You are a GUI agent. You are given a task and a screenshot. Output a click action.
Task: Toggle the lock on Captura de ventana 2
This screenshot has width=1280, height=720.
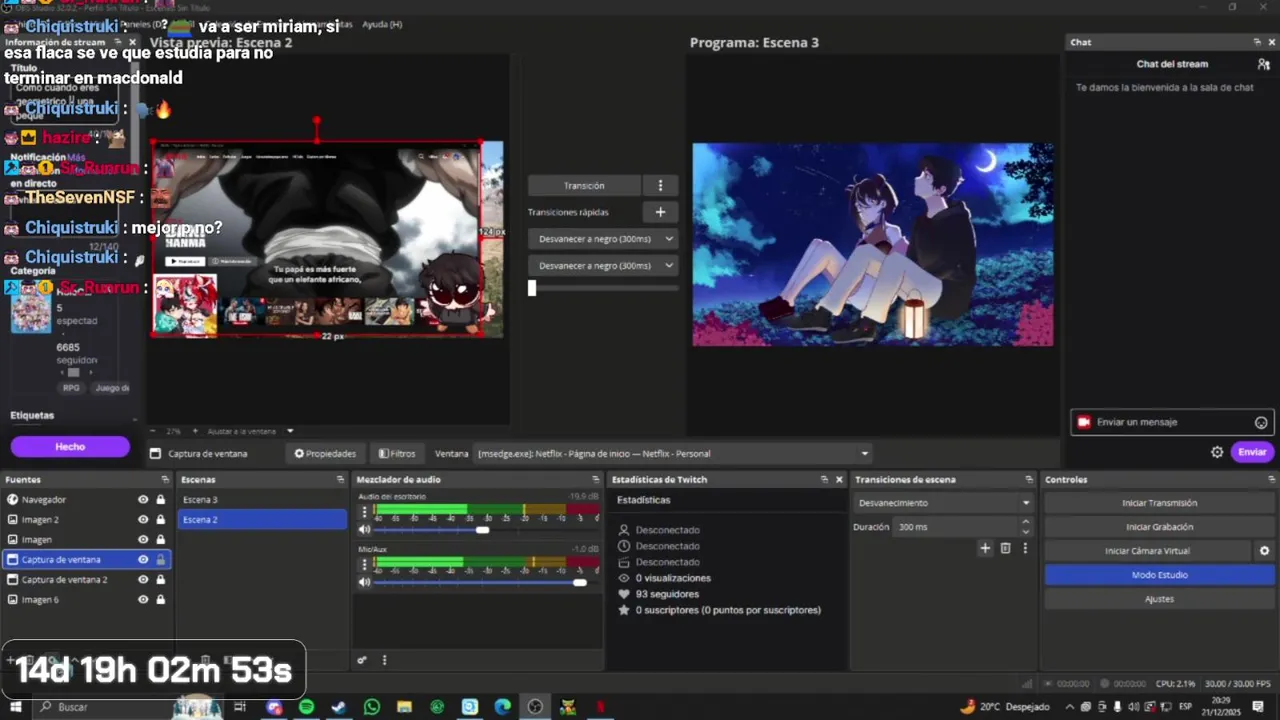point(160,580)
